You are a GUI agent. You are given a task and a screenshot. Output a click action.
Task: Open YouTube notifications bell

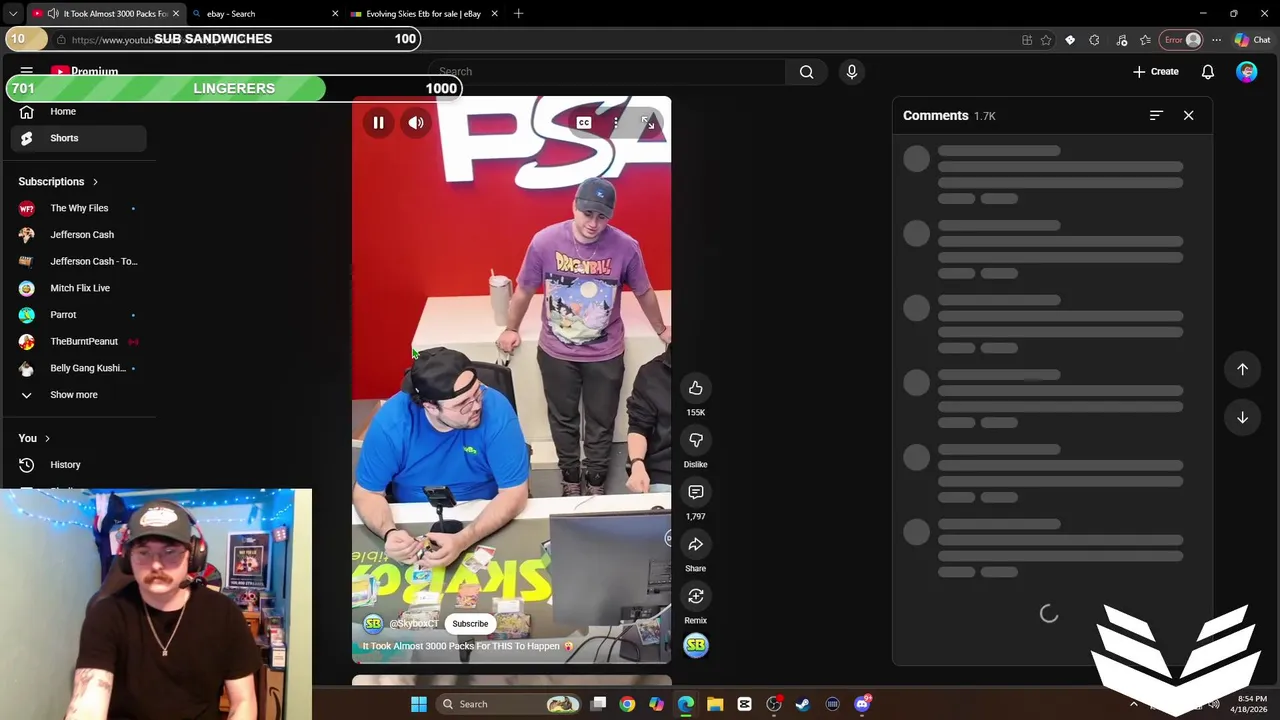pyautogui.click(x=1208, y=72)
